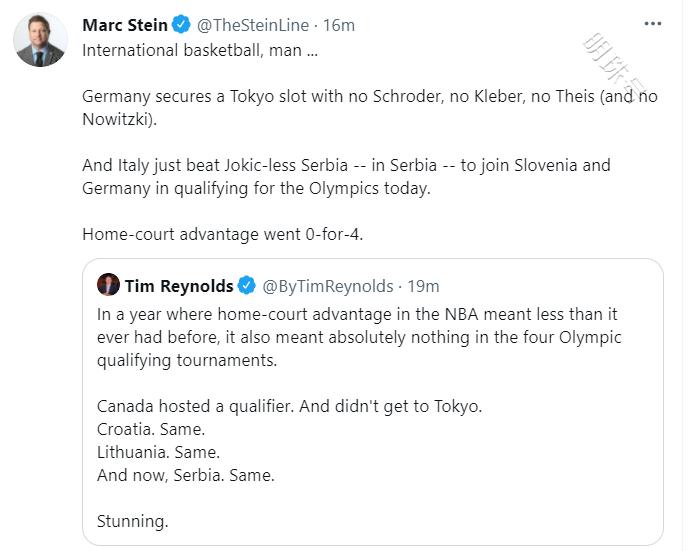
Task: Click the "Croatia. Same." line
Action: (150, 429)
